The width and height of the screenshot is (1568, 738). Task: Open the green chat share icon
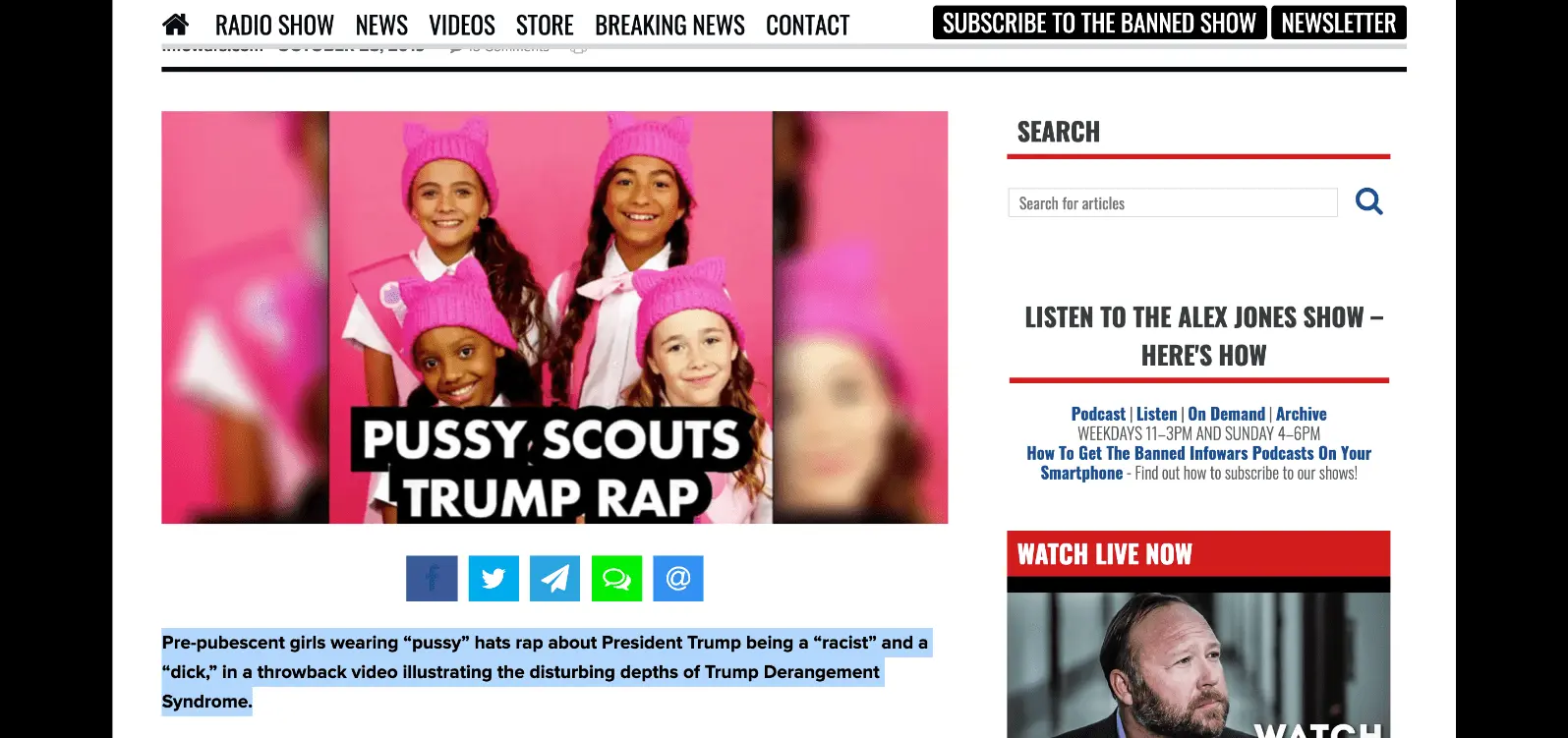tap(616, 579)
